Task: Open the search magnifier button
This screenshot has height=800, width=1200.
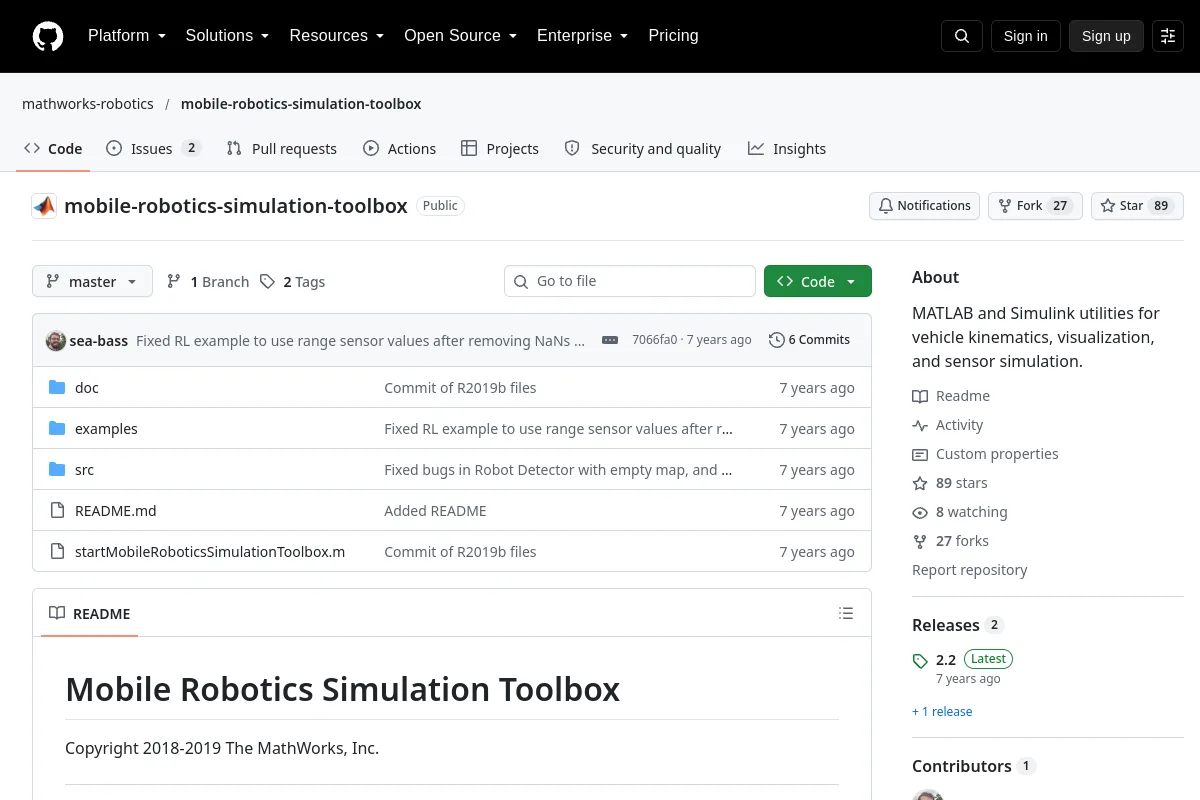Action: [x=962, y=36]
